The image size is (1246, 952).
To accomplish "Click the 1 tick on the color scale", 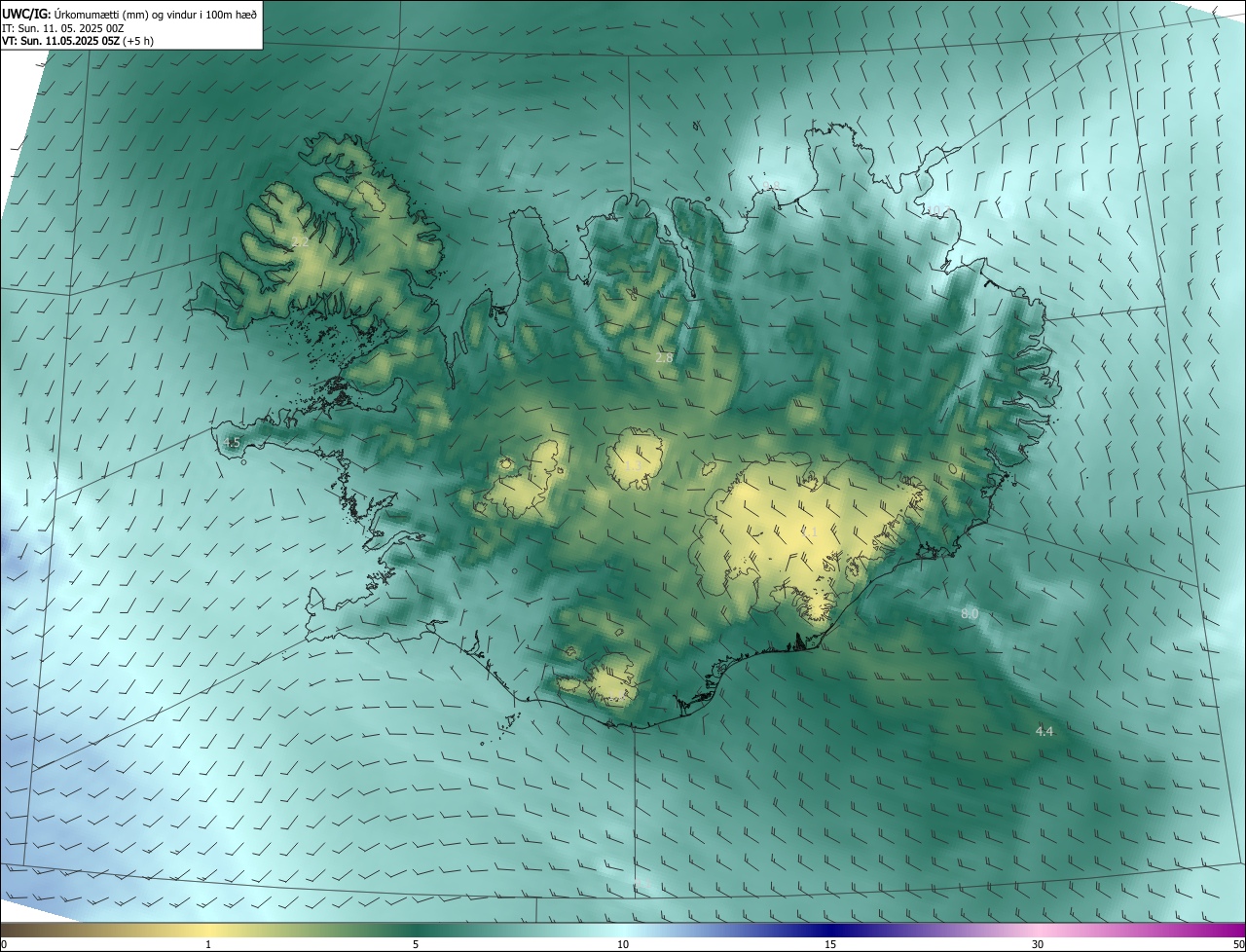I will (x=208, y=944).
